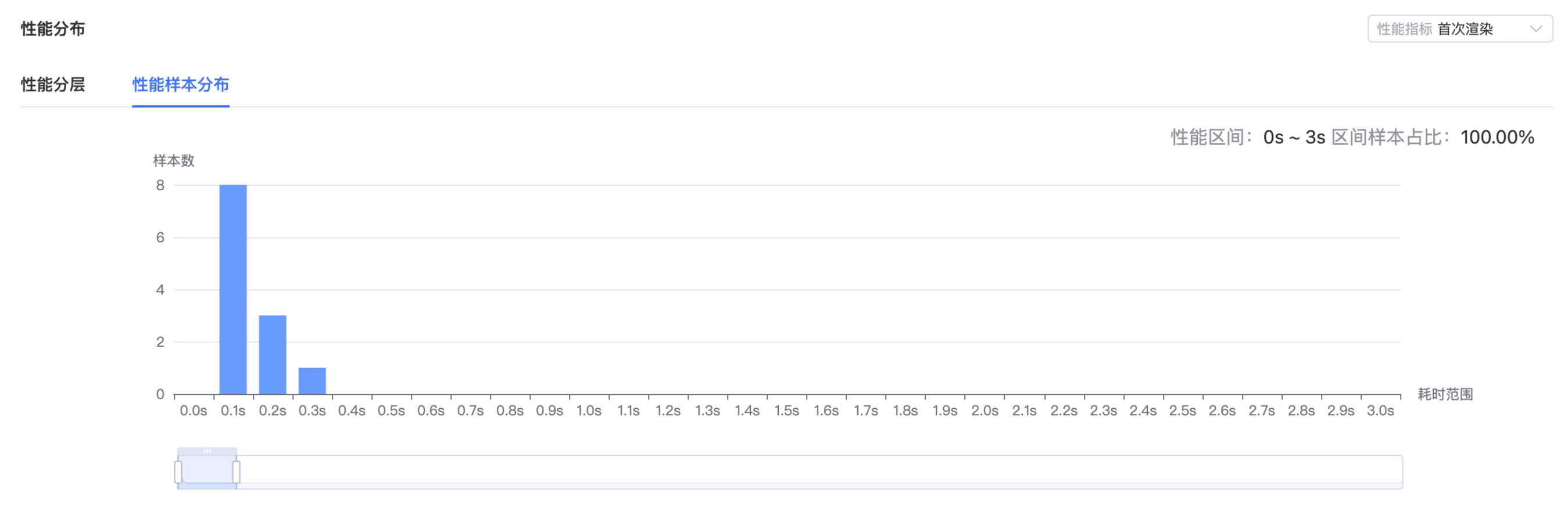Switch to the 性能分层 tab
Viewport: 1568px width, 518px height.
pos(53,84)
